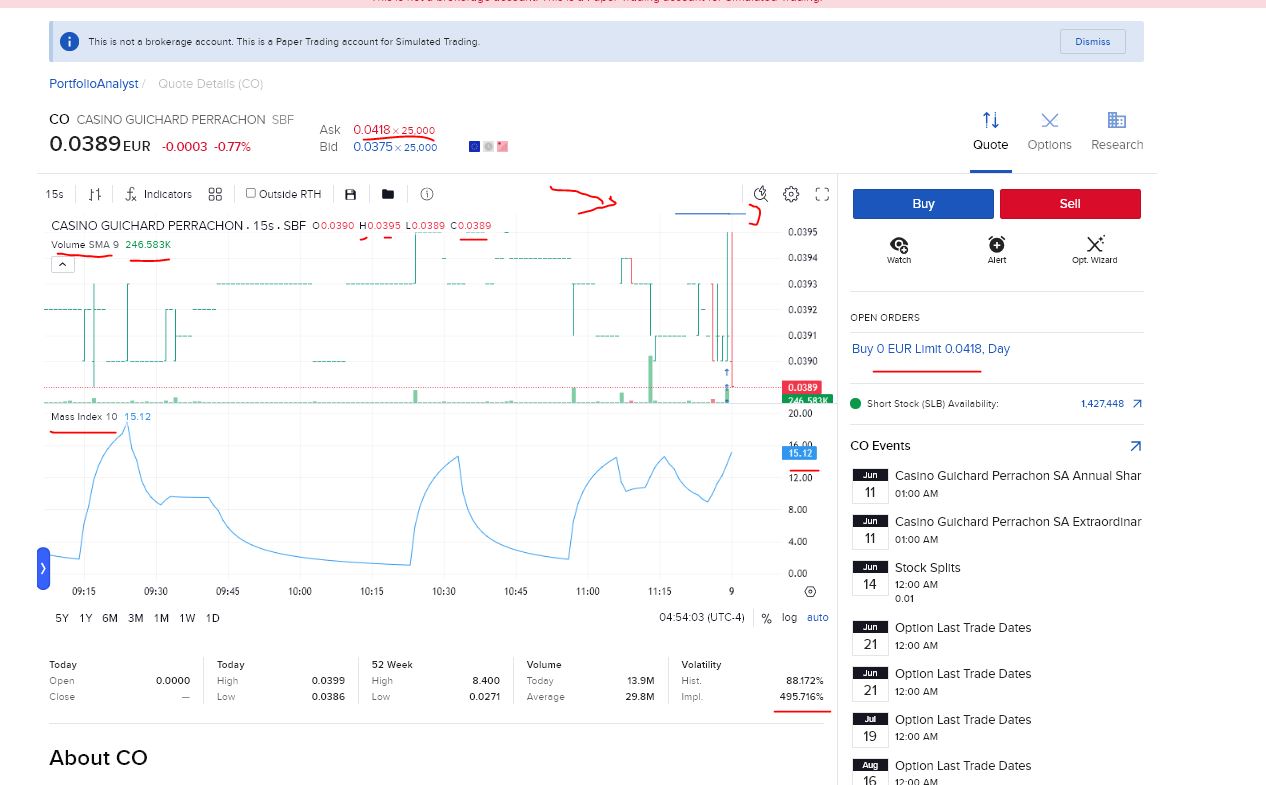
Task: Select the 6M chart range
Action: (110, 618)
